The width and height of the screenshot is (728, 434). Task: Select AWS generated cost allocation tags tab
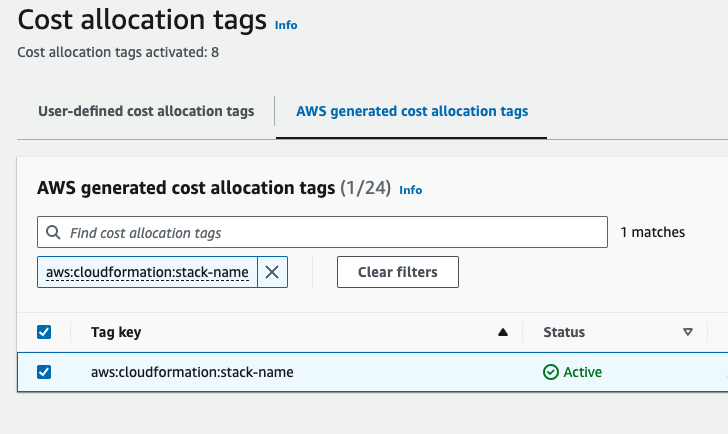tap(412, 111)
